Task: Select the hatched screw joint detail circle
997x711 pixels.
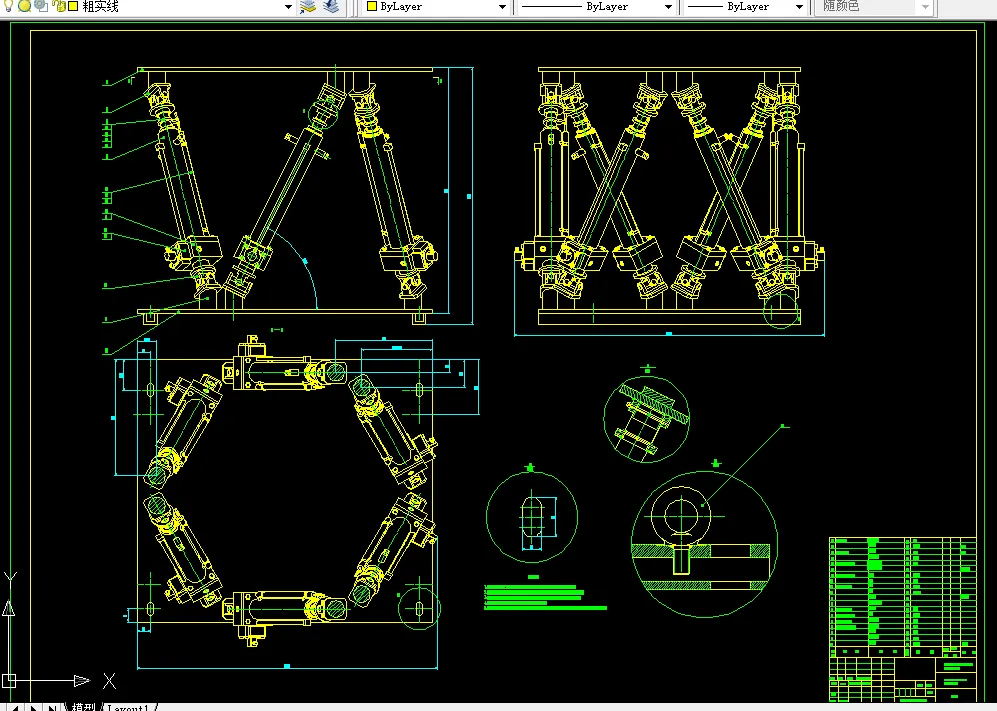Action: (x=647, y=420)
